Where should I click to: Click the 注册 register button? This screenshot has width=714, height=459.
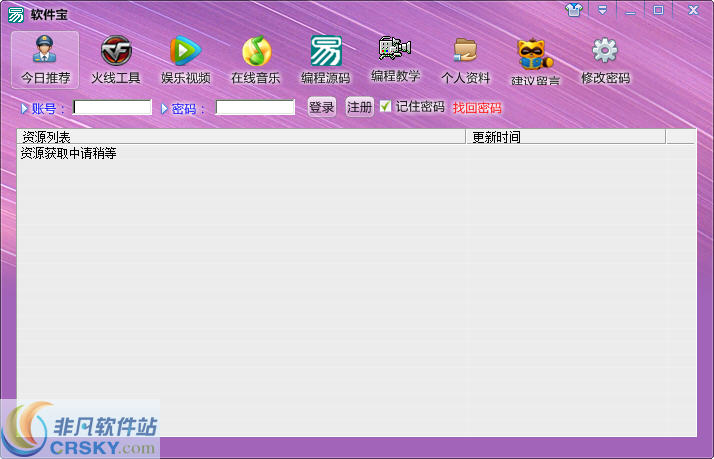click(360, 107)
